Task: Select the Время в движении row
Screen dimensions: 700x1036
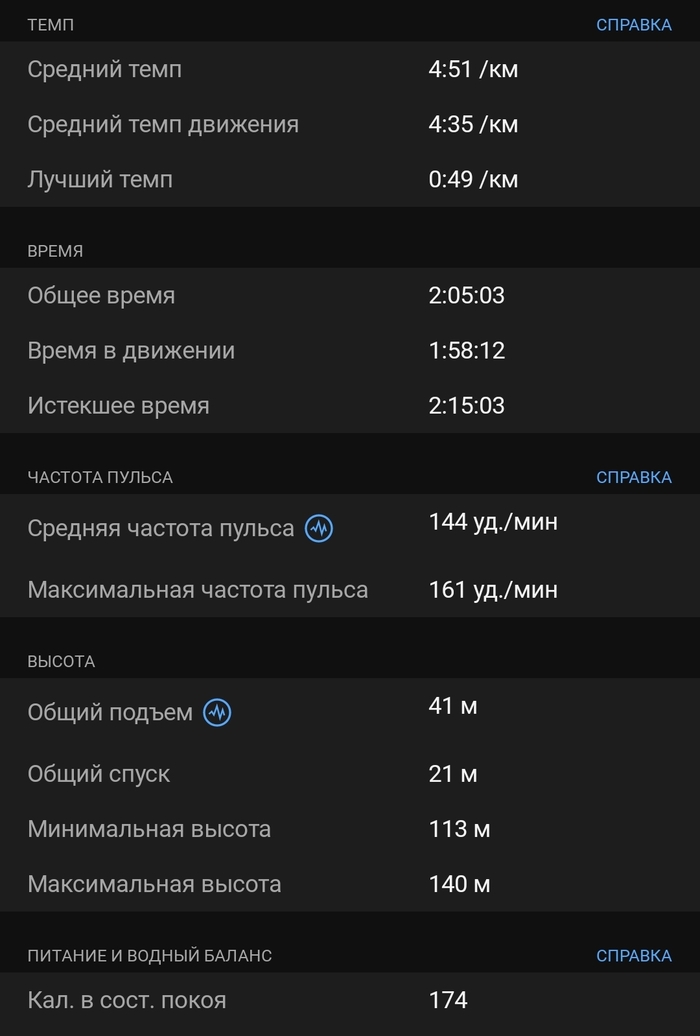Action: 350,351
